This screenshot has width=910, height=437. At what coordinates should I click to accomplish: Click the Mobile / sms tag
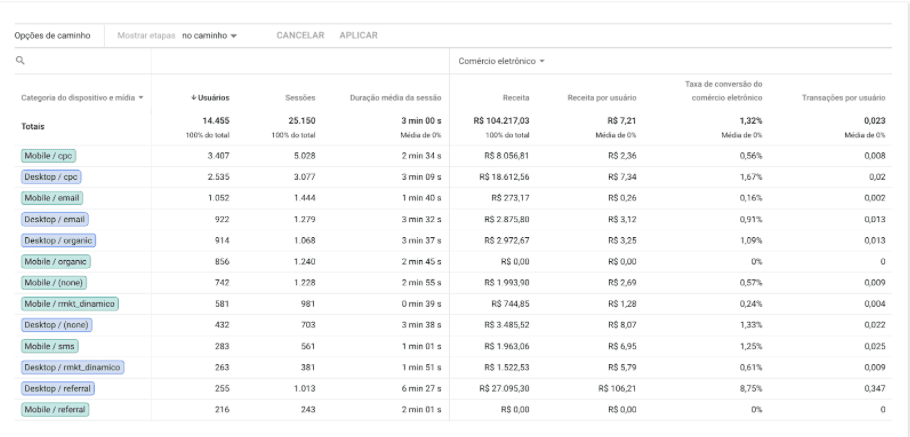[x=49, y=346]
